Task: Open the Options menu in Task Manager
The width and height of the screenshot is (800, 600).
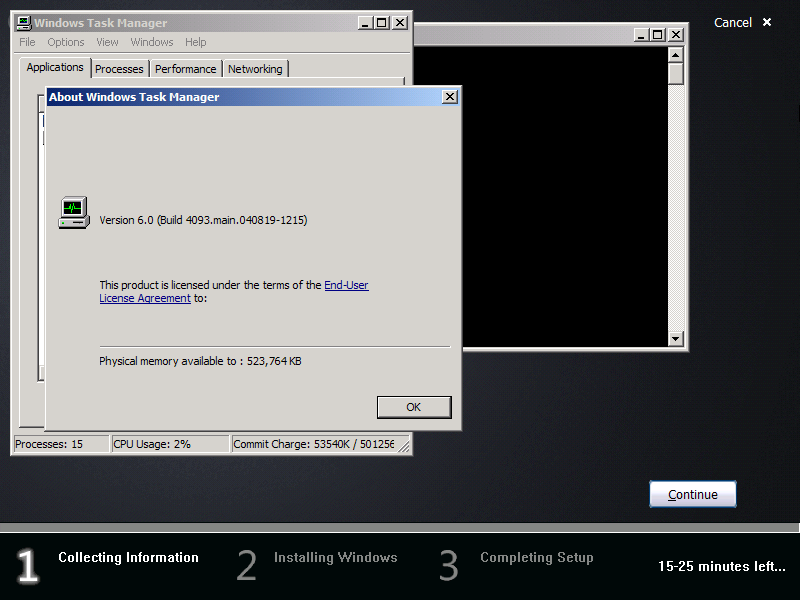Action: click(x=66, y=42)
